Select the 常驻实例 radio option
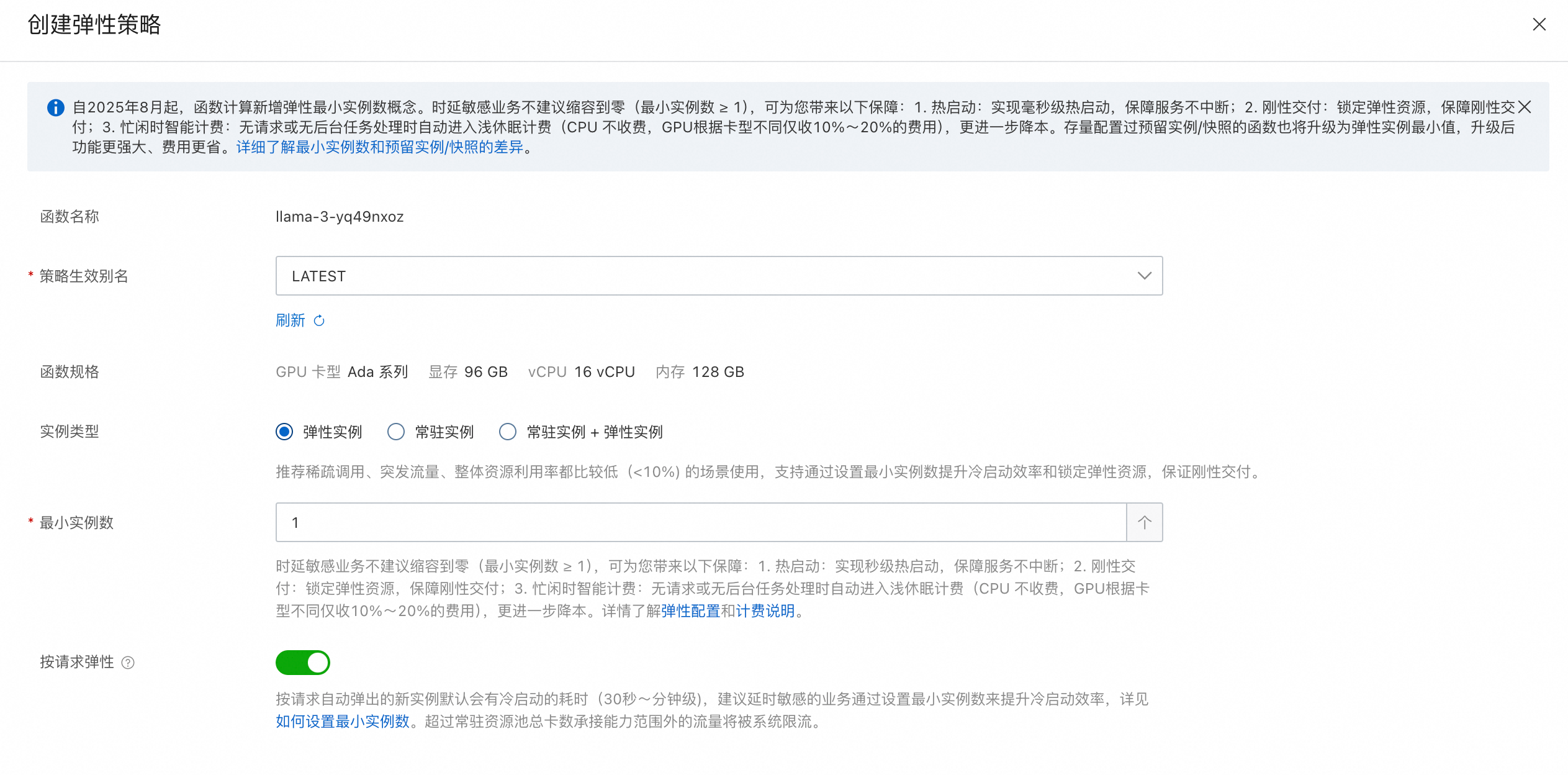This screenshot has width=1568, height=775. point(396,432)
